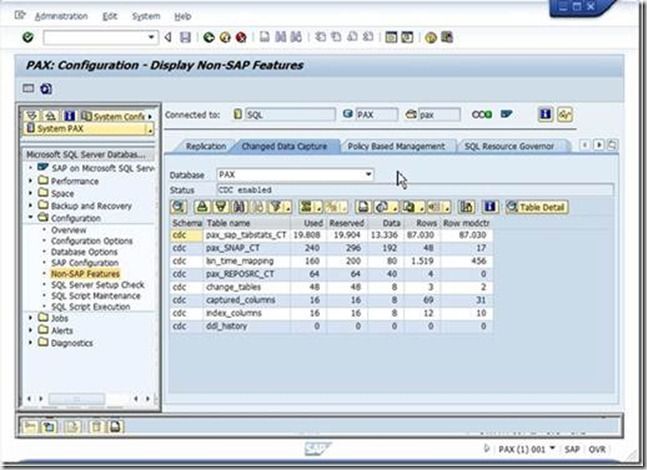This screenshot has height=470, width=647.
Task: Click the grid Export icon
Action: [411, 207]
